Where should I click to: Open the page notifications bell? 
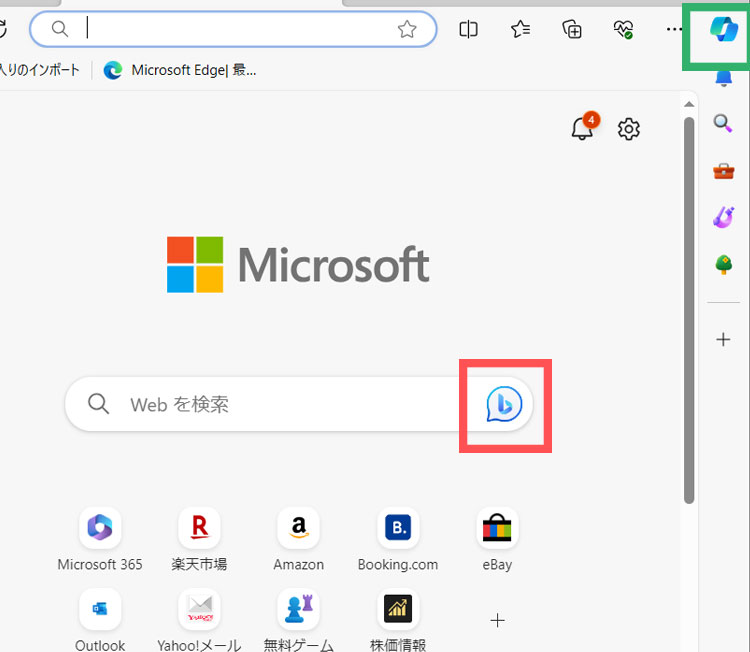tap(585, 126)
